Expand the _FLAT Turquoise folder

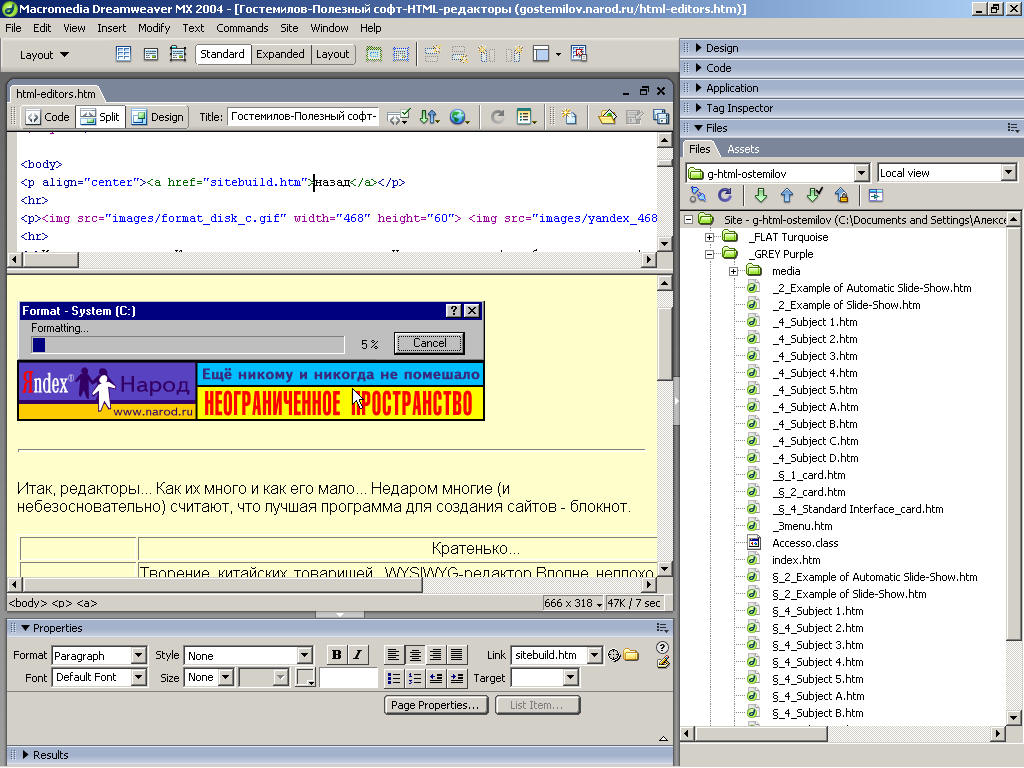(x=709, y=237)
